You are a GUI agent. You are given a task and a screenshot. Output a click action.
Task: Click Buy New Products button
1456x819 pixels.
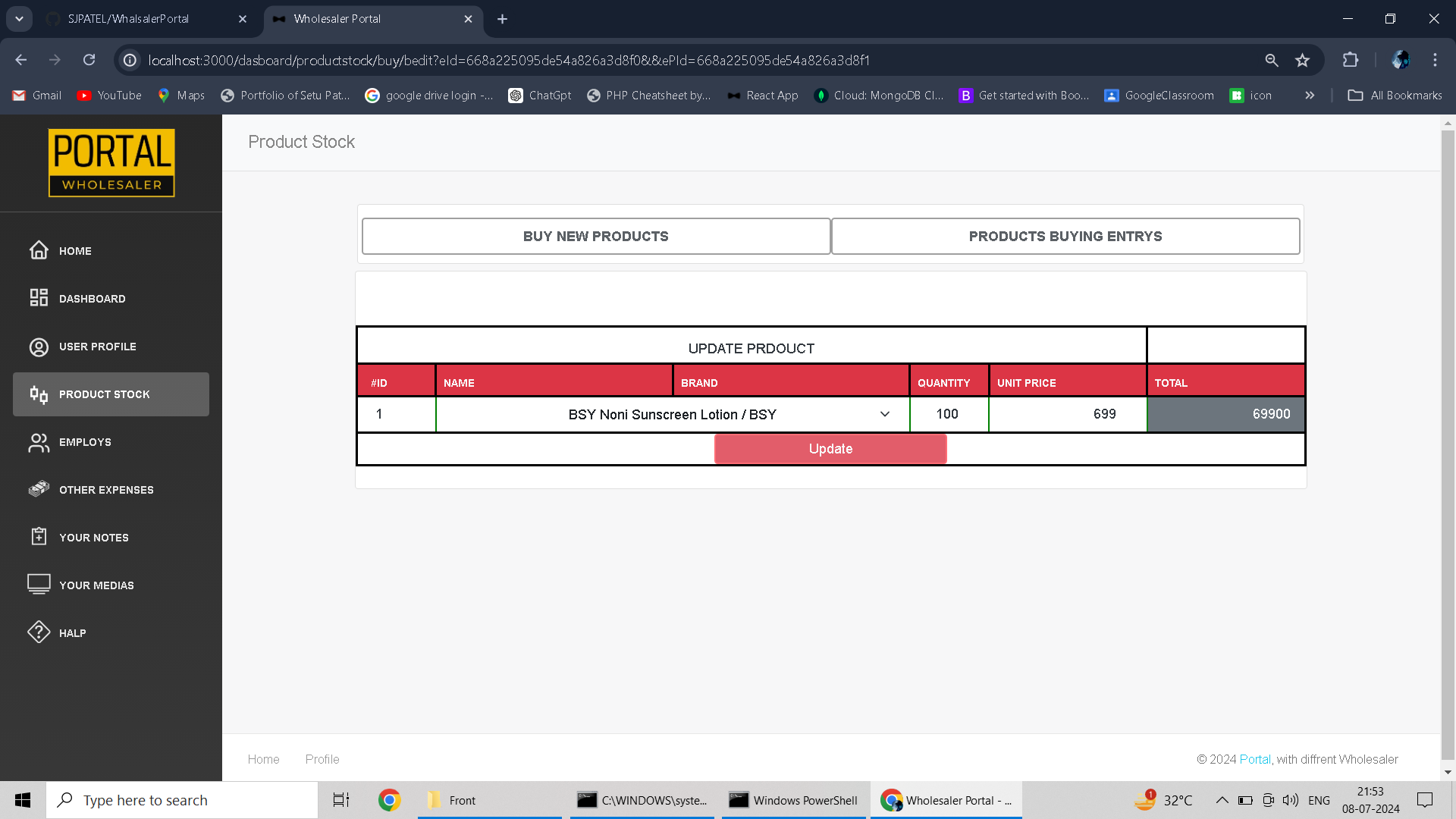pyautogui.click(x=595, y=237)
